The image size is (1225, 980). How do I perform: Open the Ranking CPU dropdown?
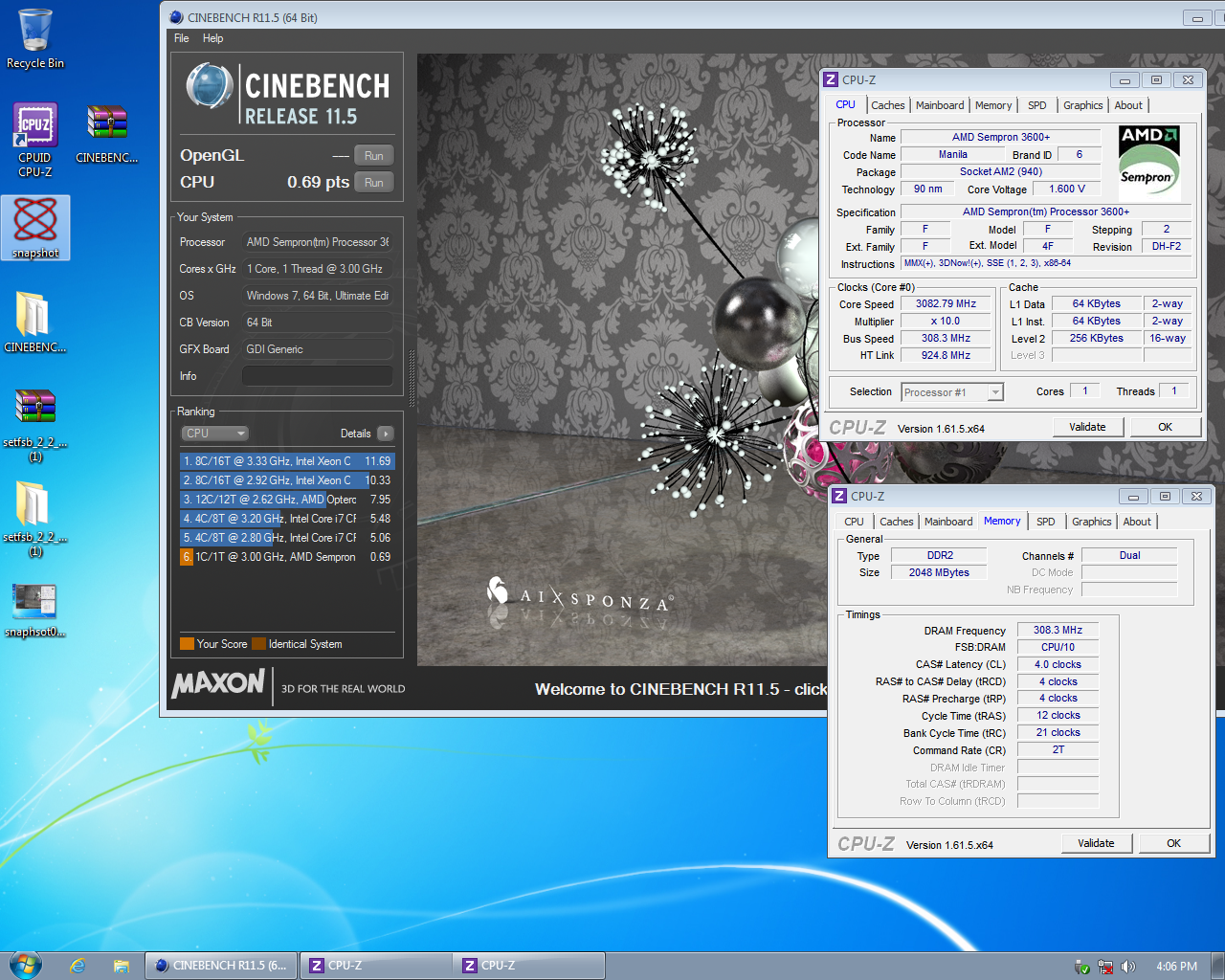(214, 434)
